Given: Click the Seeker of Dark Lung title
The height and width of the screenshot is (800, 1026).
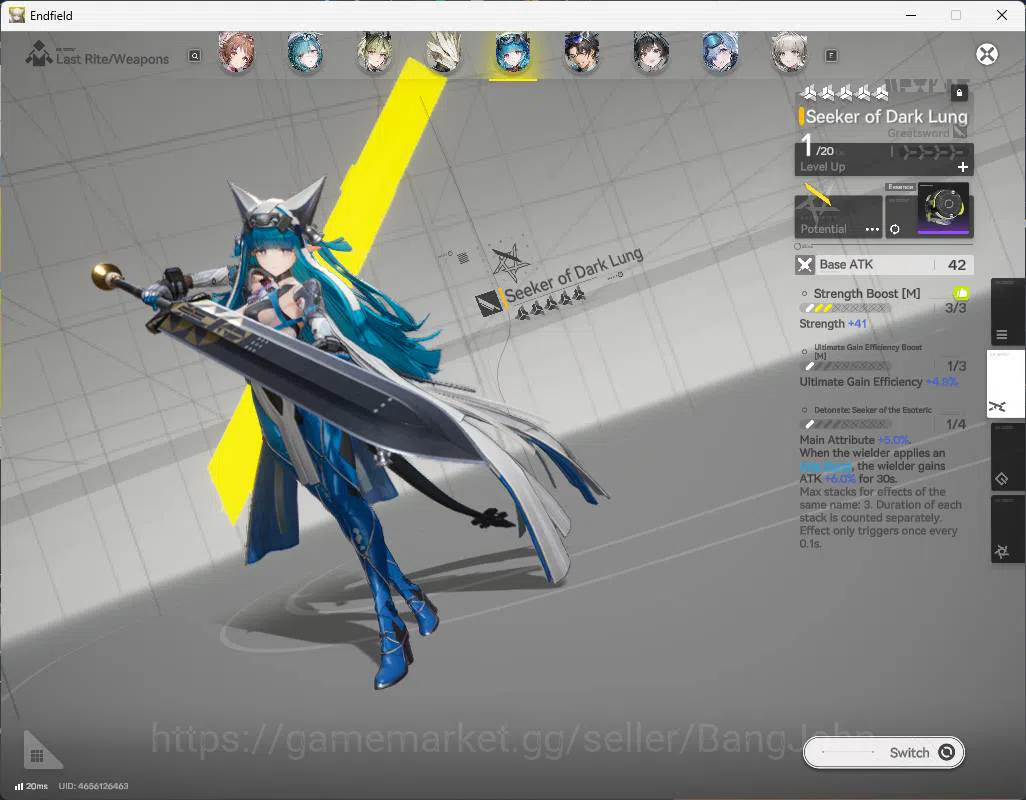Looking at the screenshot, I should pyautogui.click(x=886, y=116).
